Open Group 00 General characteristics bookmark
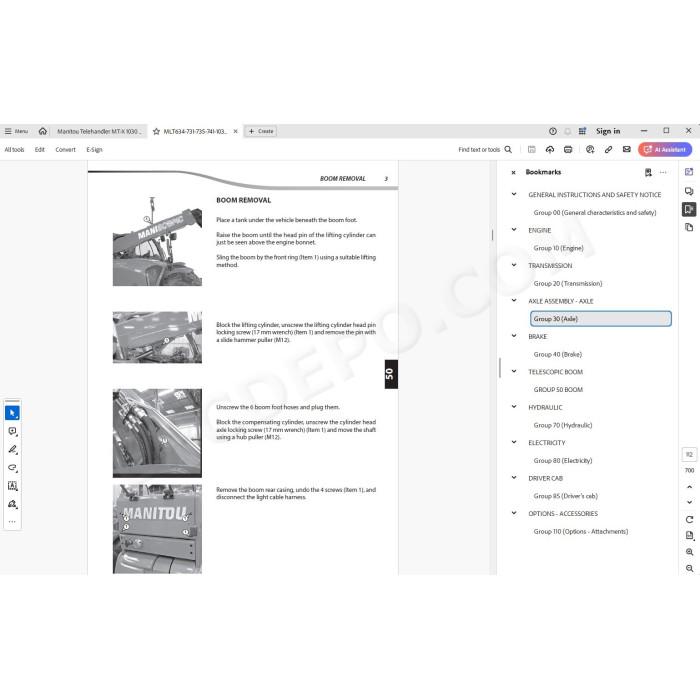 point(595,212)
